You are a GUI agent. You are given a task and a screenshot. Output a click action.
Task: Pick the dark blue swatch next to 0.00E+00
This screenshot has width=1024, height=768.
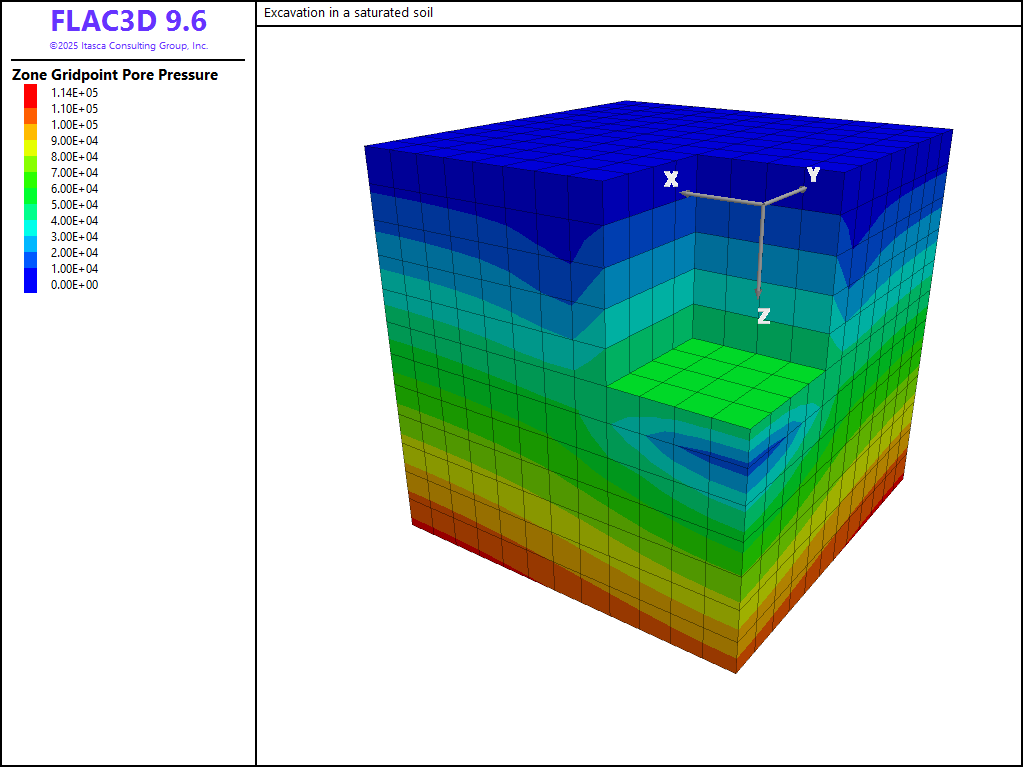pyautogui.click(x=31, y=285)
